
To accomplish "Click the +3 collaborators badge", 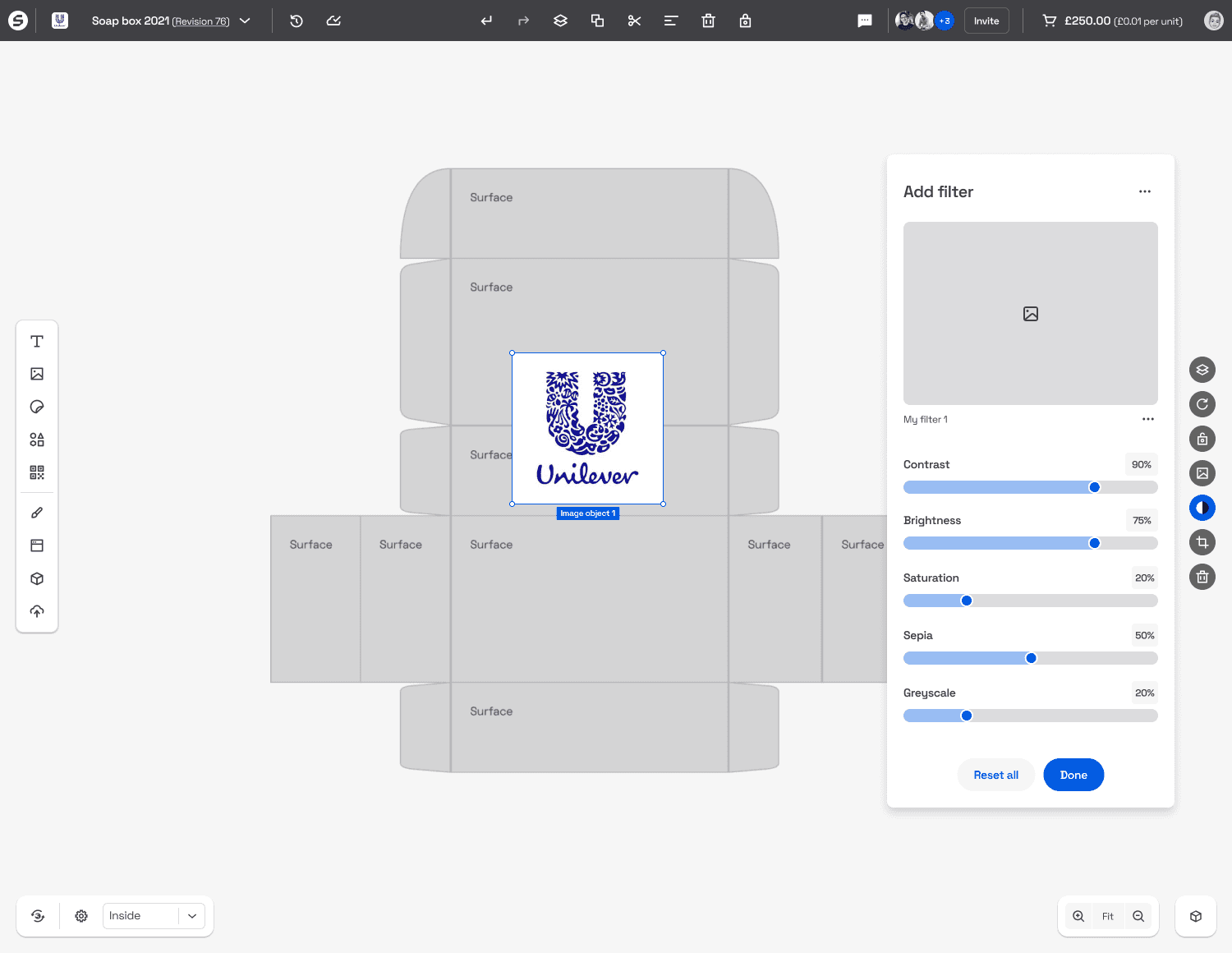I will click(x=945, y=21).
